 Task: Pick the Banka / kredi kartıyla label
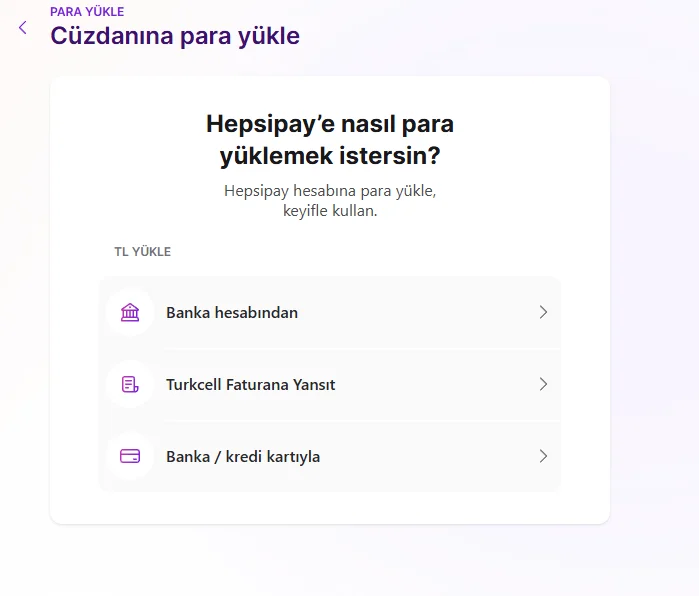(x=243, y=457)
